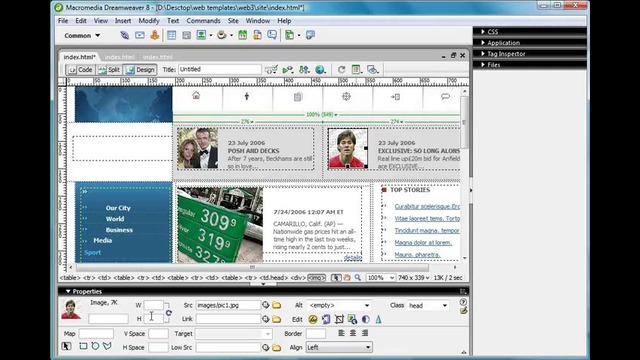This screenshot has width=640, height=360.
Task: Open the Insert menu
Action: pos(123,21)
